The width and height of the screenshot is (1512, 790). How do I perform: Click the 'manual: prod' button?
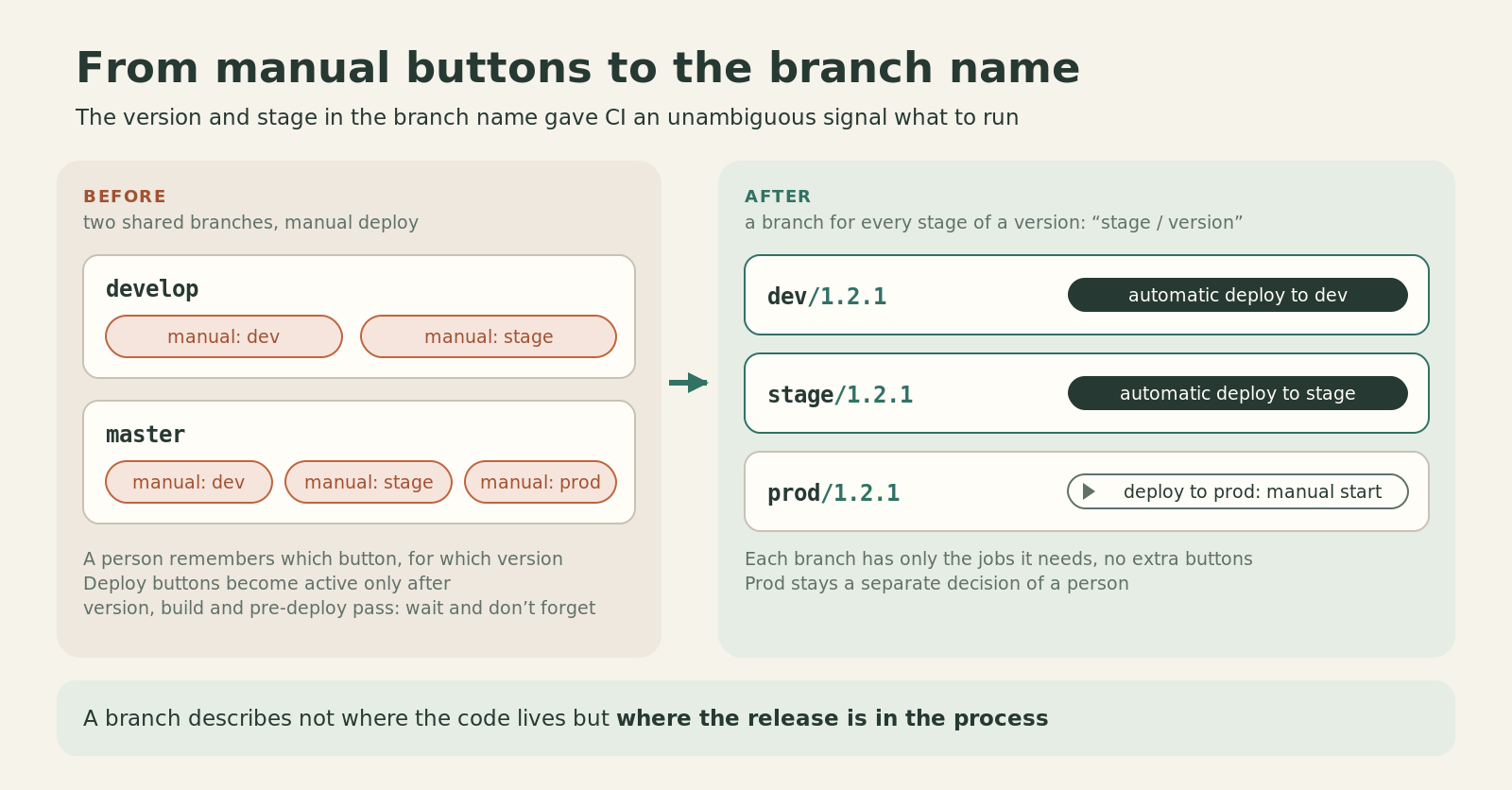coord(541,482)
